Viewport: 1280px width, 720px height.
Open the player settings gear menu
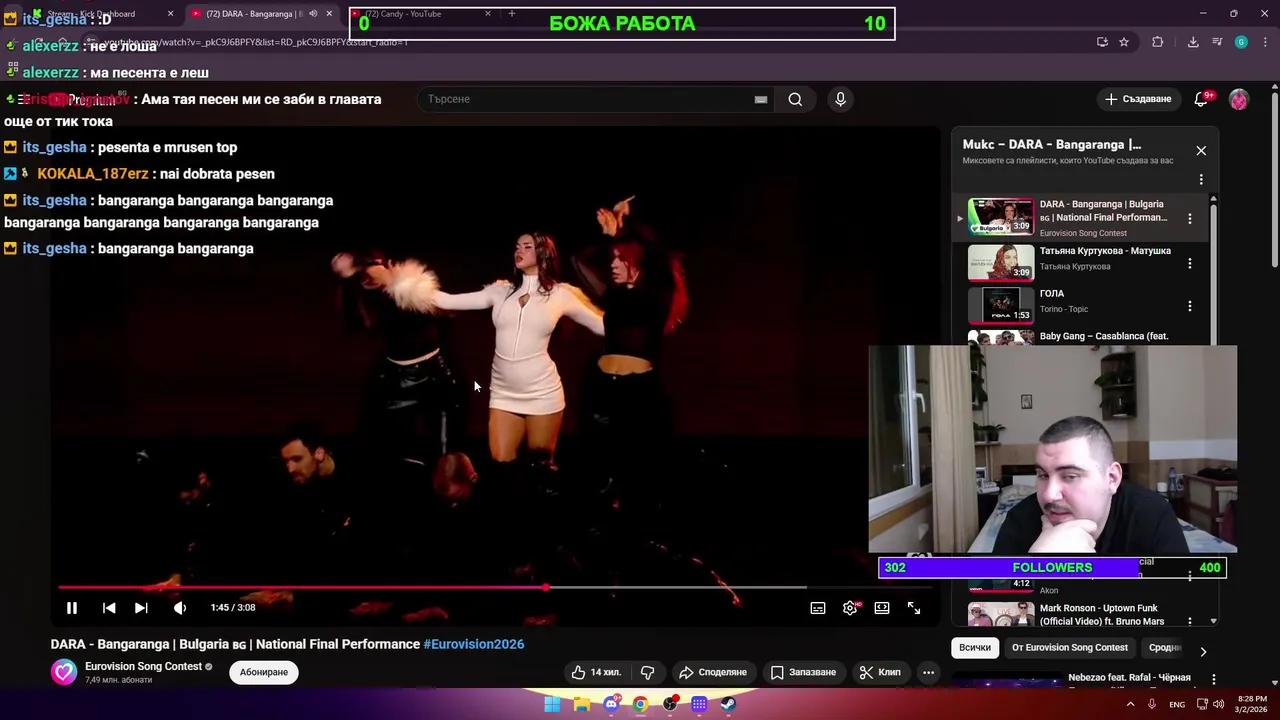(850, 608)
